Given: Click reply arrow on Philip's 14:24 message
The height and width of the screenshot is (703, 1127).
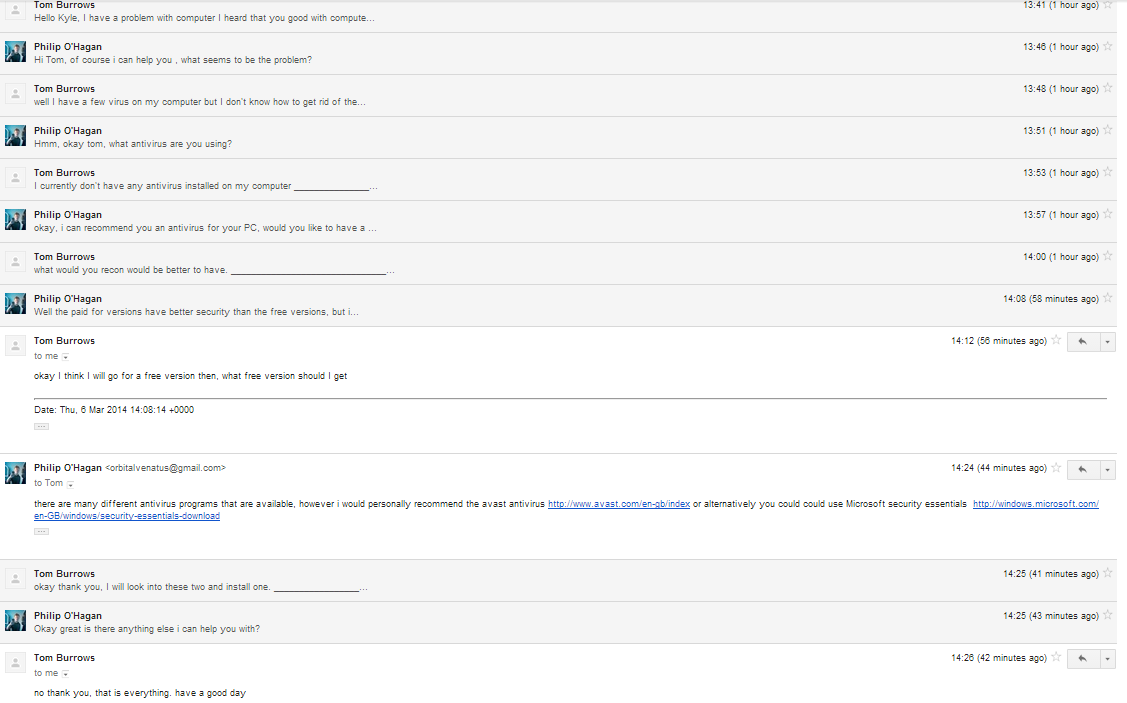Looking at the screenshot, I should [1082, 469].
